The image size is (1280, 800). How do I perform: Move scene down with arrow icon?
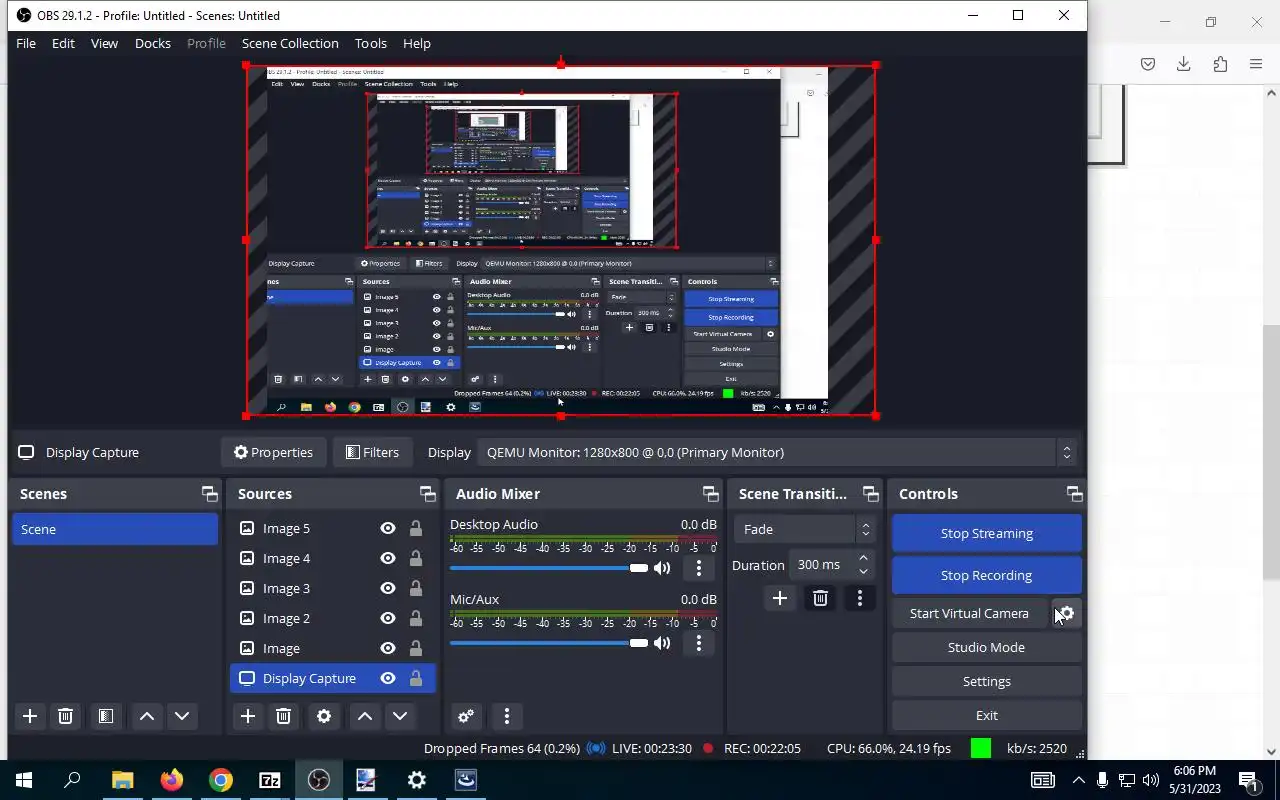(x=182, y=716)
